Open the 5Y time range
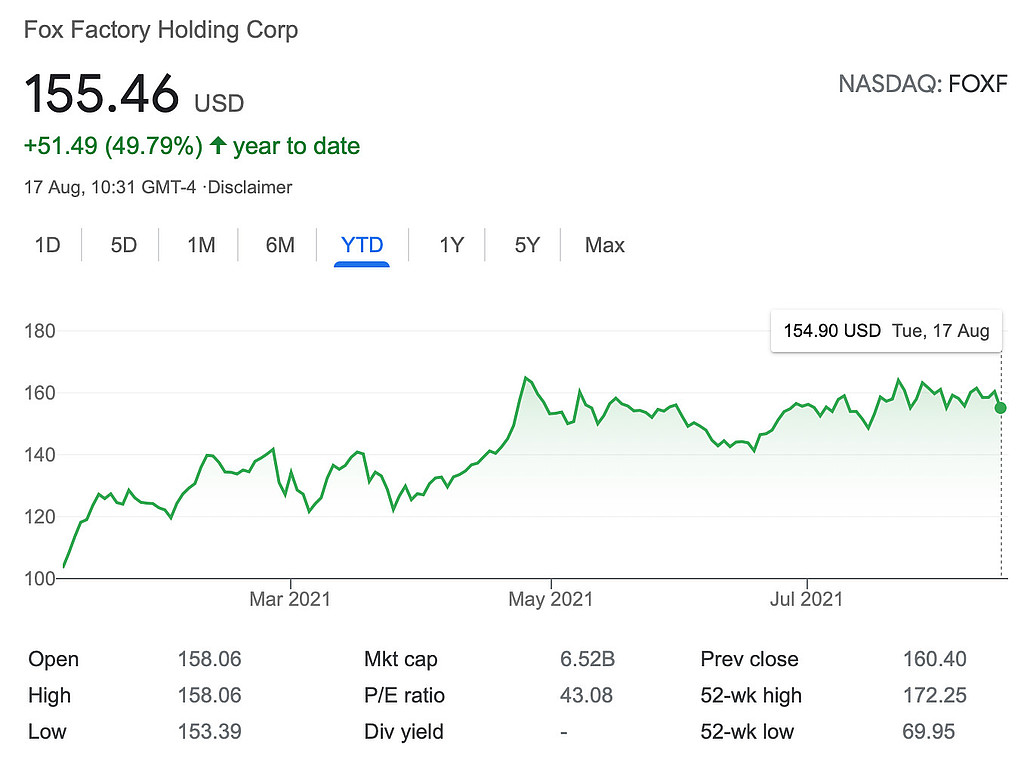 point(527,245)
